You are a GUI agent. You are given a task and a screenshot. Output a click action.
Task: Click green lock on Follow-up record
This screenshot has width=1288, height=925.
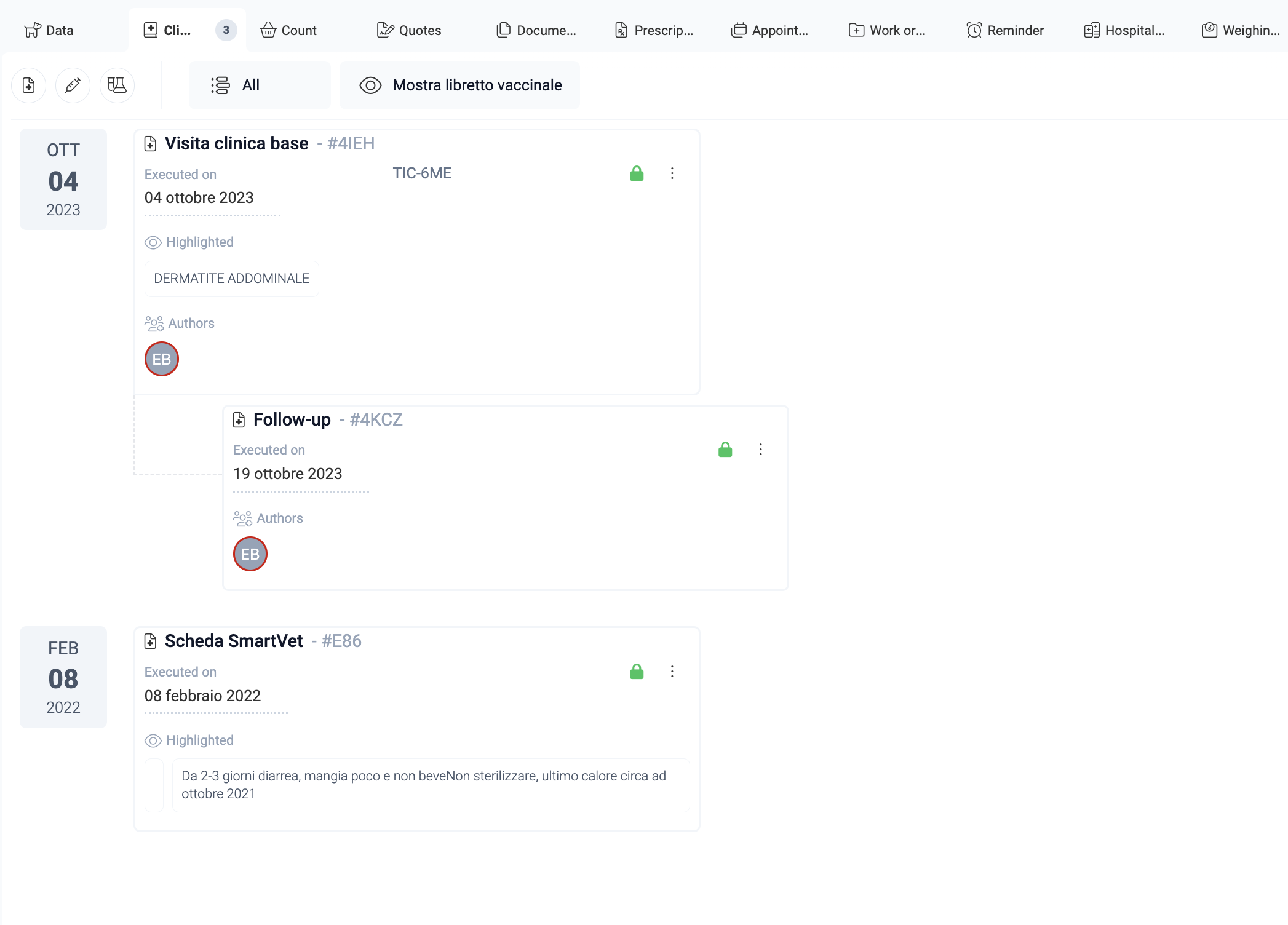tap(725, 450)
